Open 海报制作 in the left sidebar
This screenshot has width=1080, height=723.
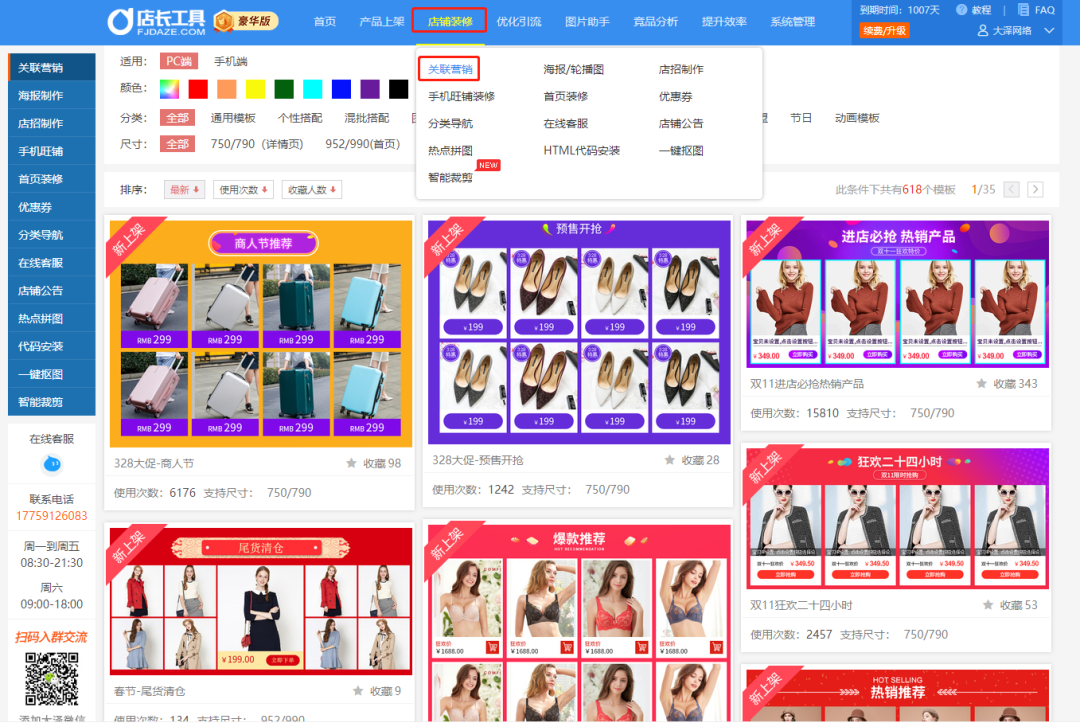pyautogui.click(x=52, y=95)
